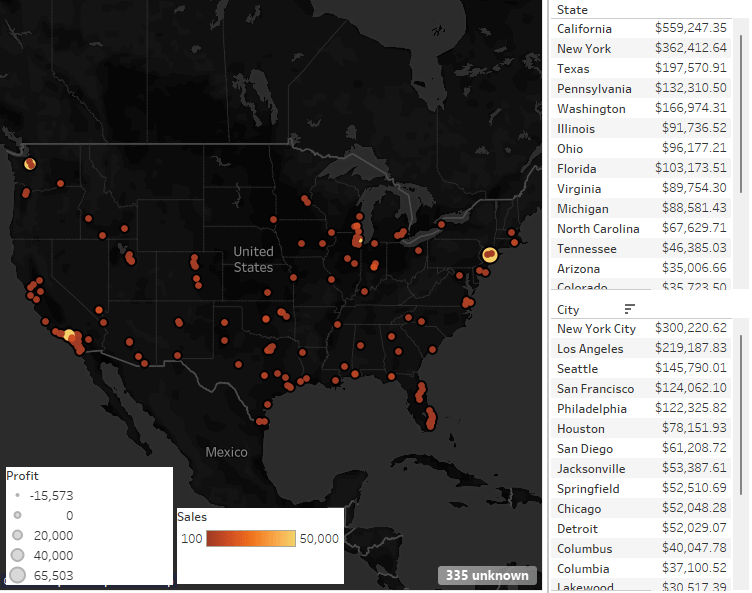Select the Chicago mark on the map
Image resolution: width=752 pixels, height=593 pixels.
coord(358,240)
